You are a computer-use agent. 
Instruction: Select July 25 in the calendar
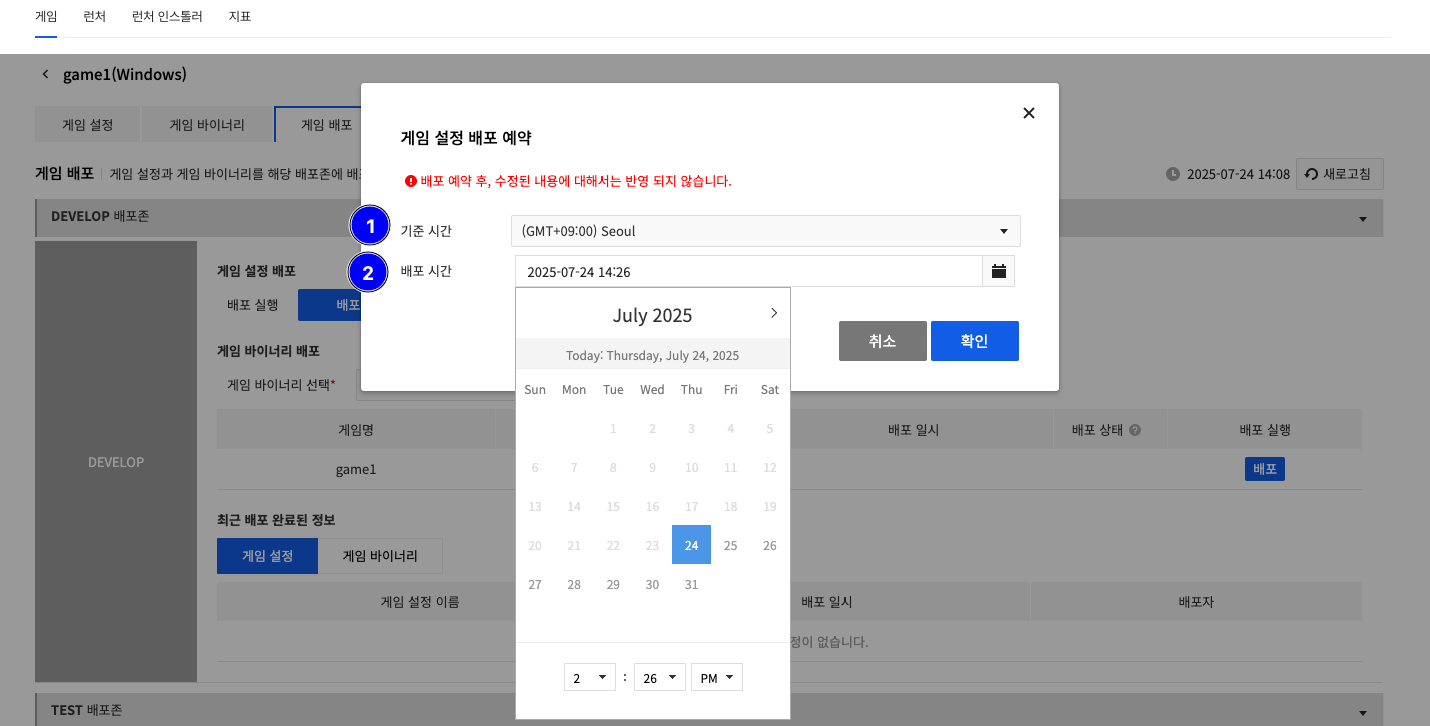point(730,545)
